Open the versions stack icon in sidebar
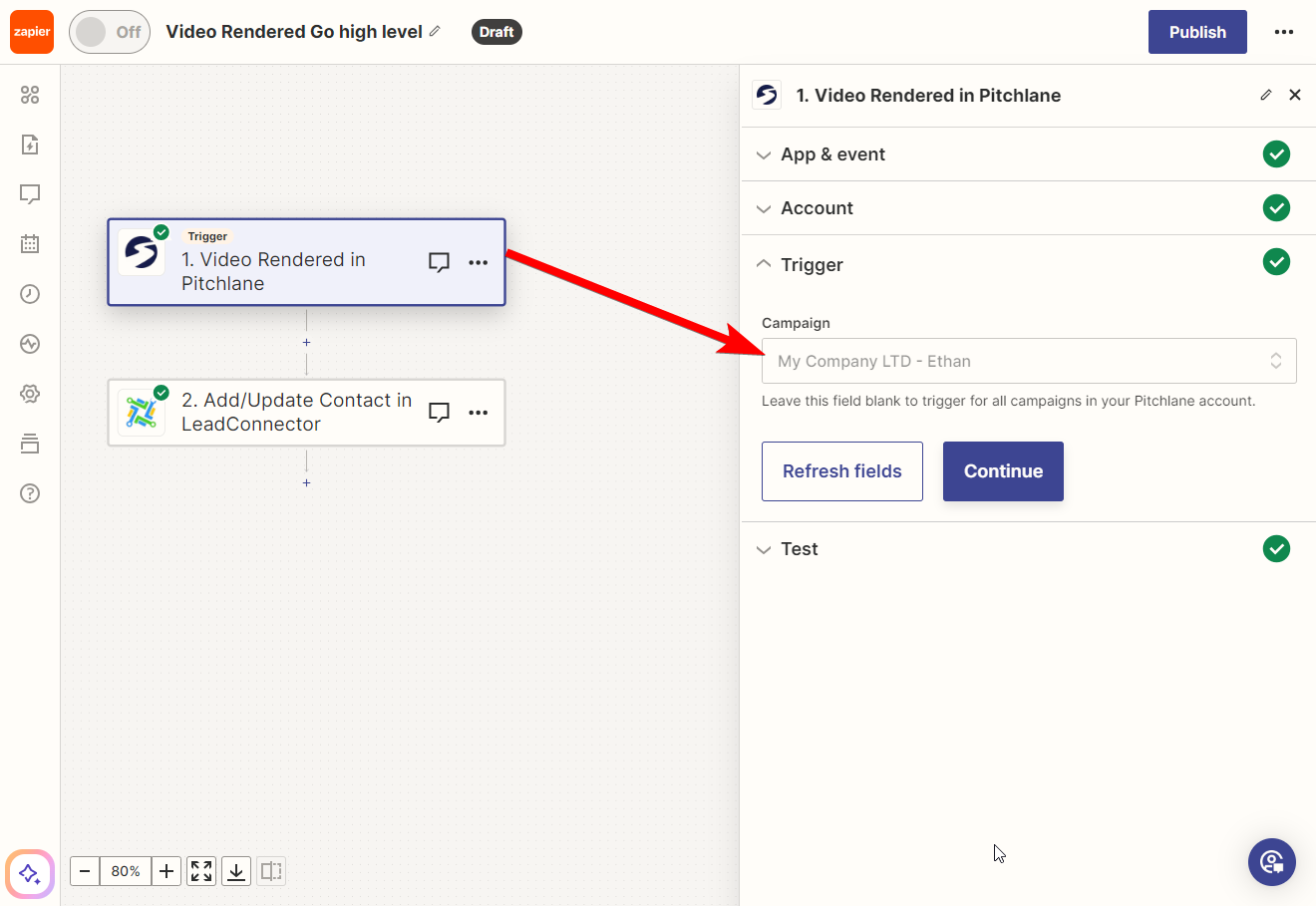This screenshot has width=1316, height=906. point(30,444)
